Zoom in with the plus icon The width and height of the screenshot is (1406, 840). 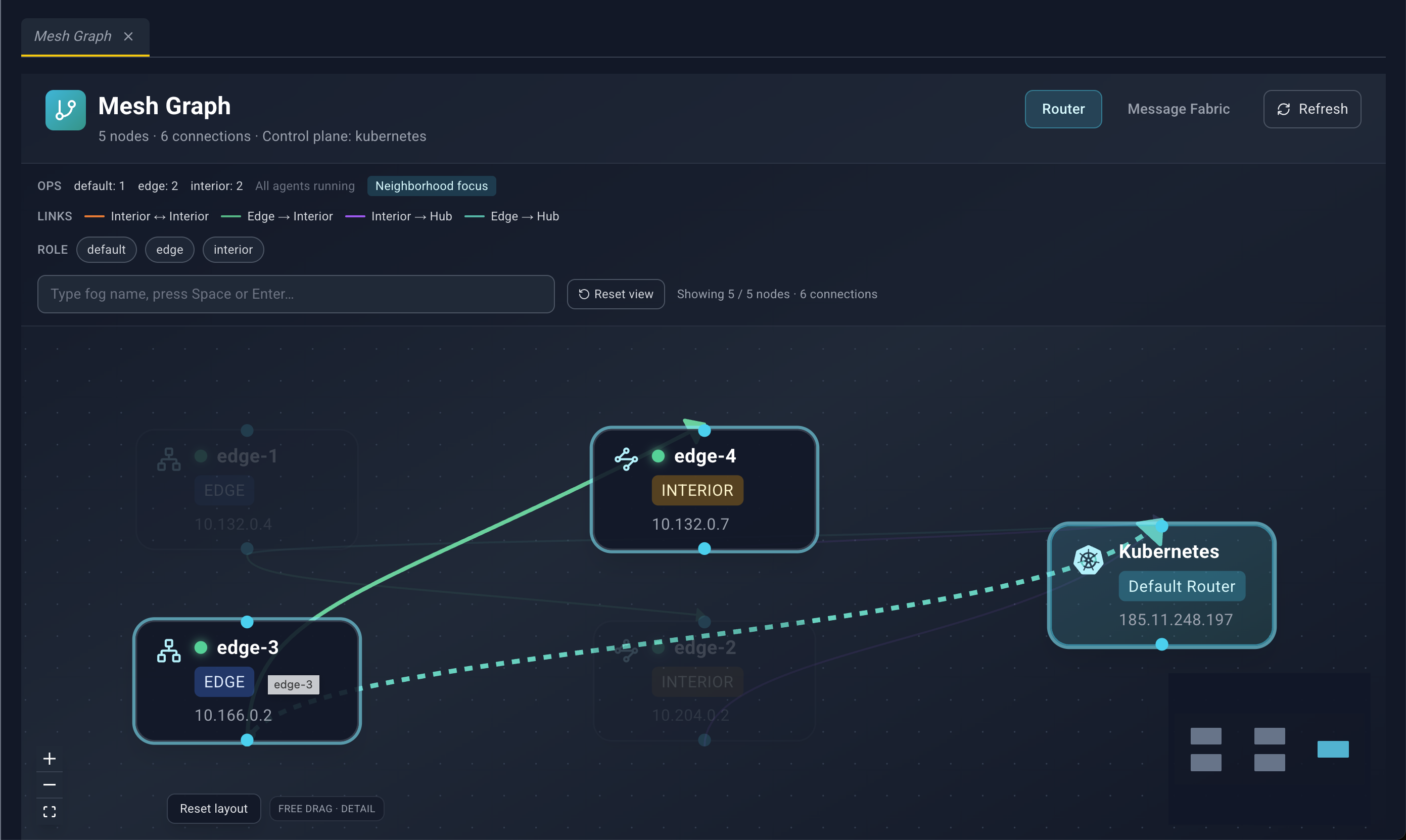(49, 759)
